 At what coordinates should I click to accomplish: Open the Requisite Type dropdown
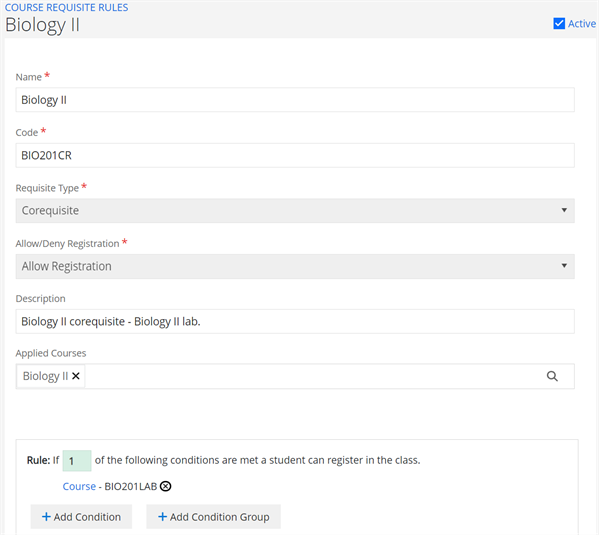(295, 211)
